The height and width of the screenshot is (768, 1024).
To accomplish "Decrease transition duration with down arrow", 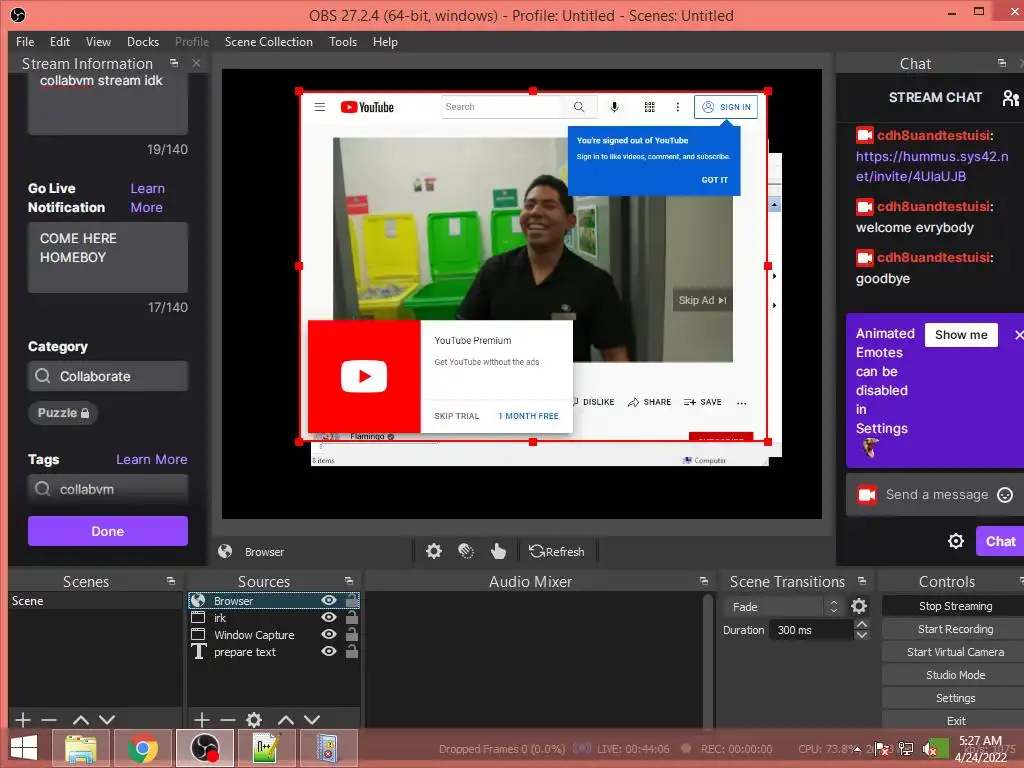I will [862, 635].
